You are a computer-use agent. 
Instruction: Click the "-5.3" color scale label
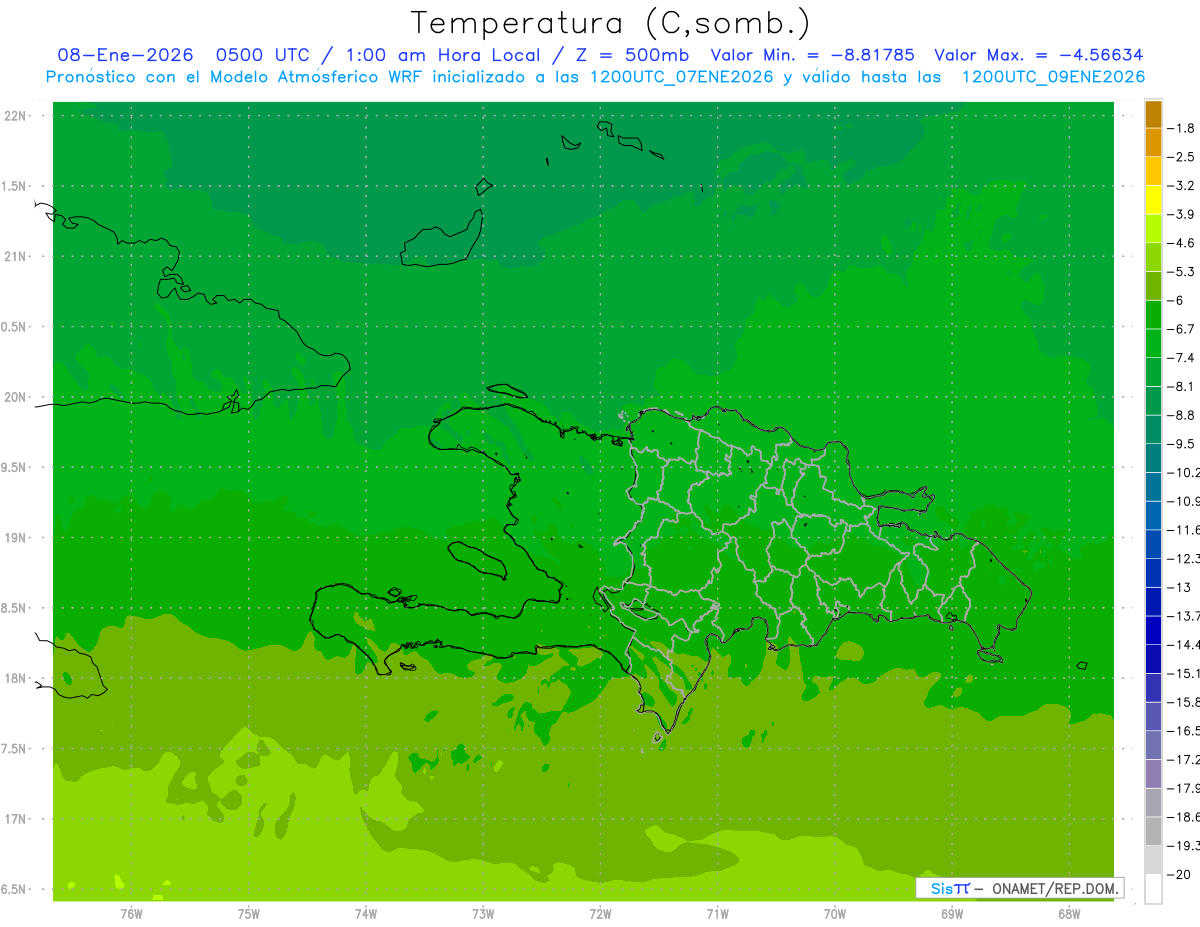tap(1181, 271)
